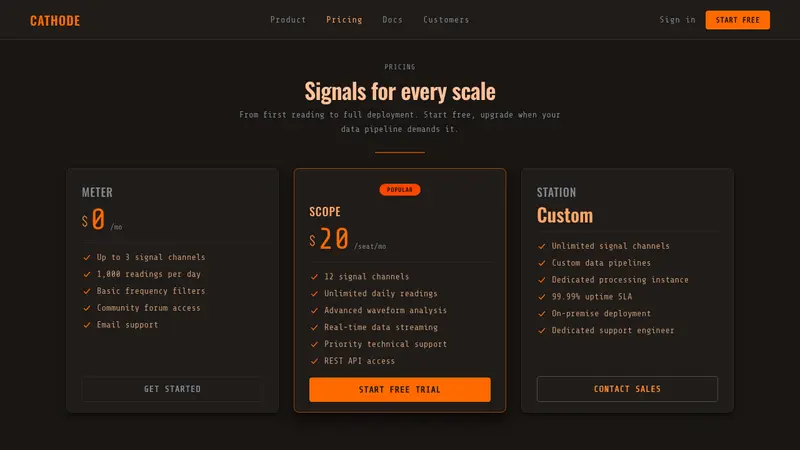Click the $20 price on Scope
The height and width of the screenshot is (450, 800).
coord(329,239)
